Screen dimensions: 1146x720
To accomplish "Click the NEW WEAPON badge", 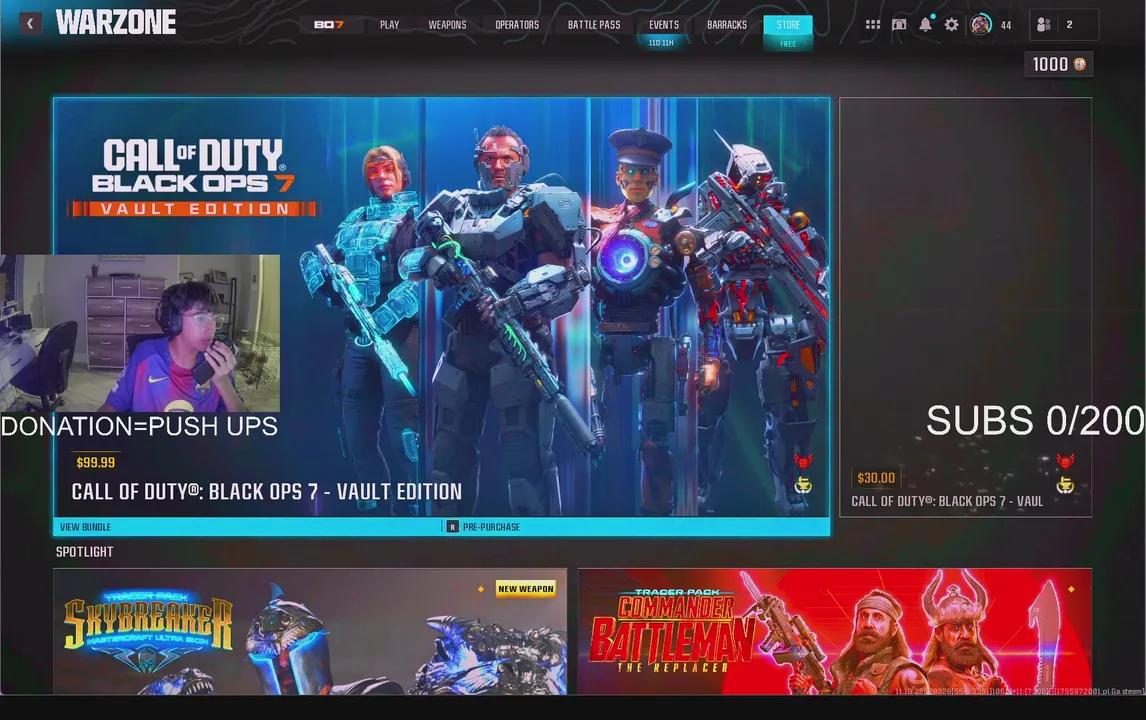I will tap(525, 589).
